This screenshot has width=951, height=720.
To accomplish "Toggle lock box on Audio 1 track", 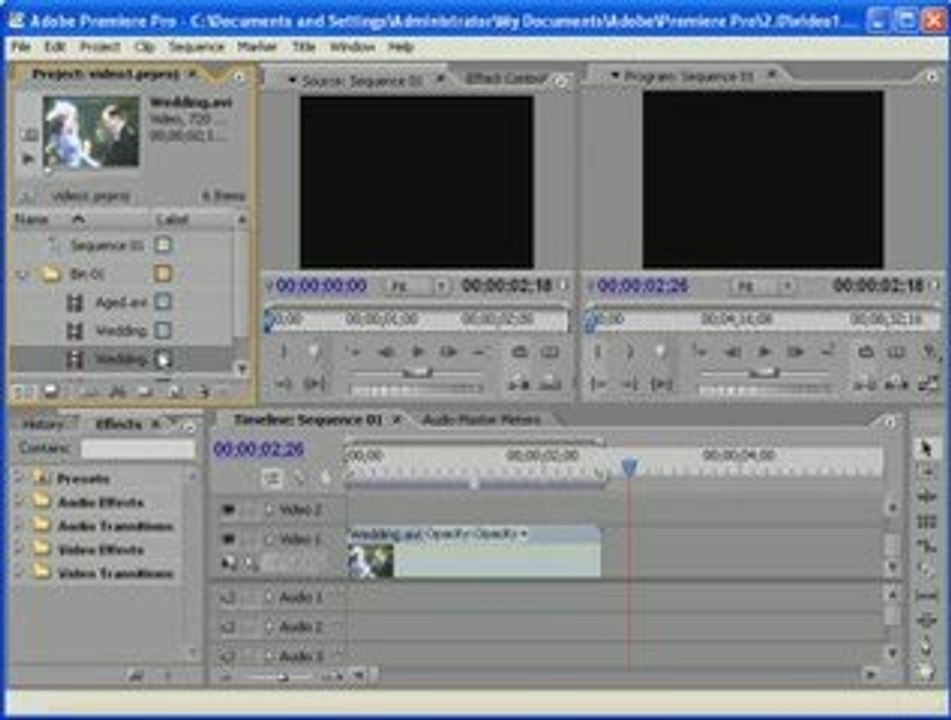I will pos(249,597).
